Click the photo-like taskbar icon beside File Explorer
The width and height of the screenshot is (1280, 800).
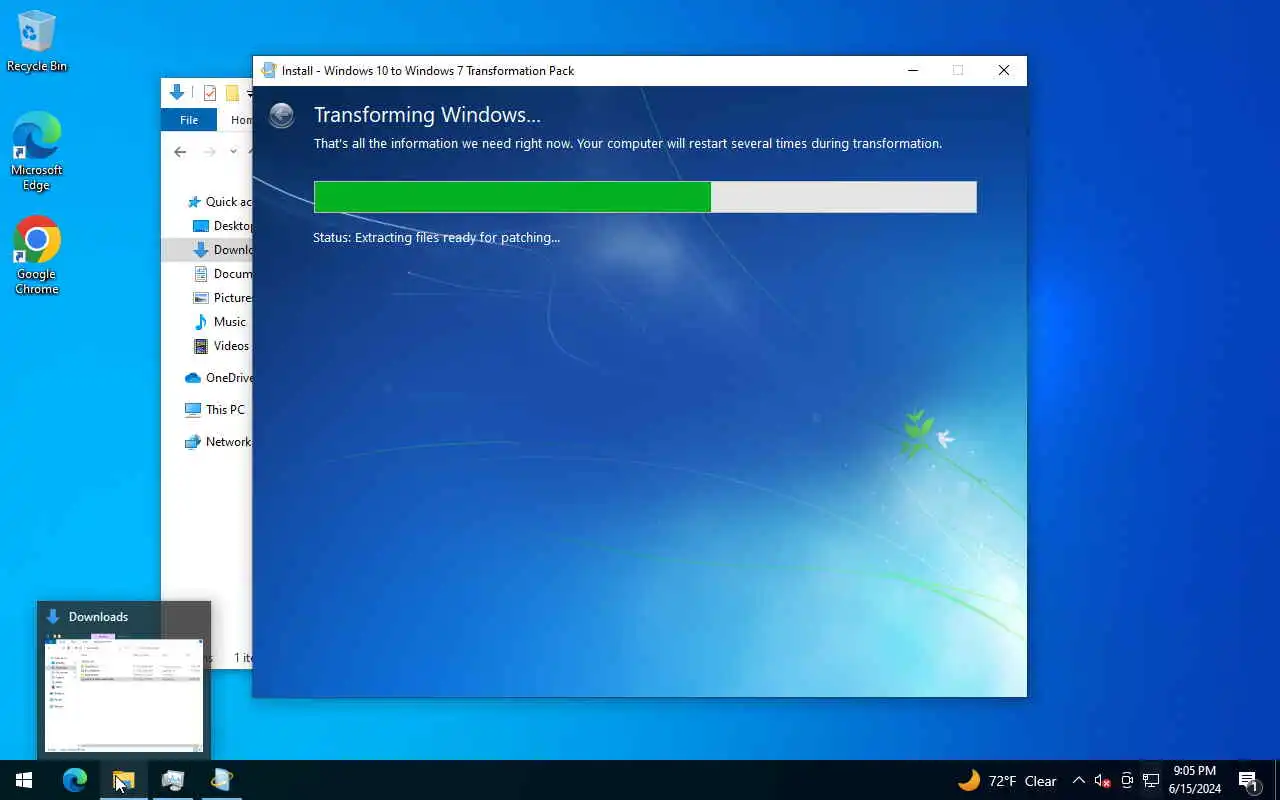173,780
